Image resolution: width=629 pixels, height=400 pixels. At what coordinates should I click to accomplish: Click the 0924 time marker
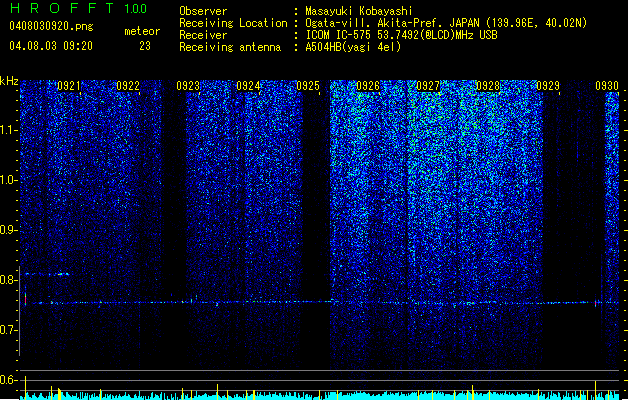[248, 85]
